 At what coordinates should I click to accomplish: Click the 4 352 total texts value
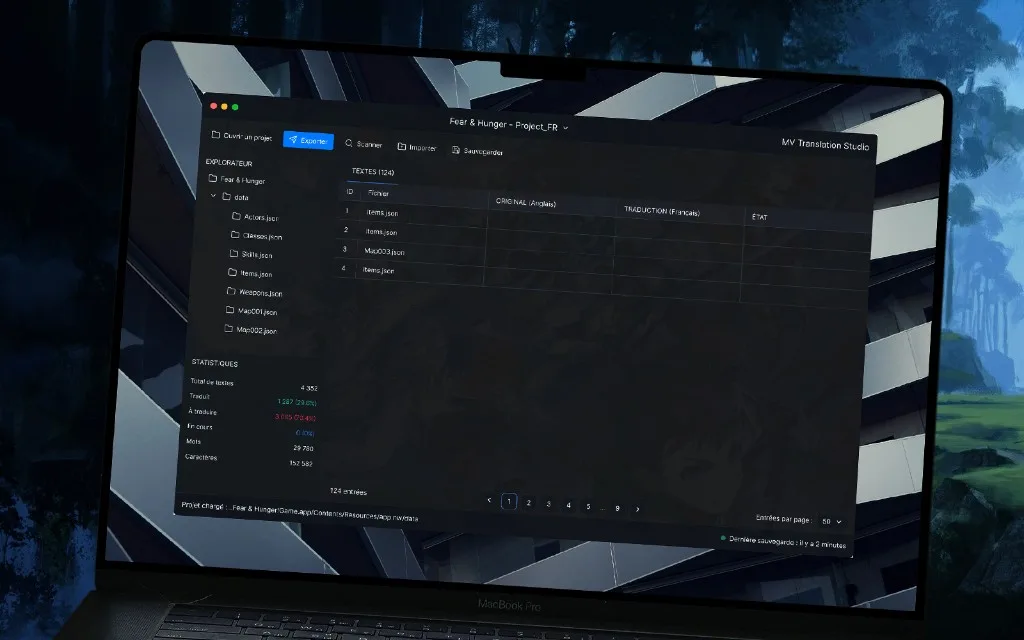coord(309,388)
